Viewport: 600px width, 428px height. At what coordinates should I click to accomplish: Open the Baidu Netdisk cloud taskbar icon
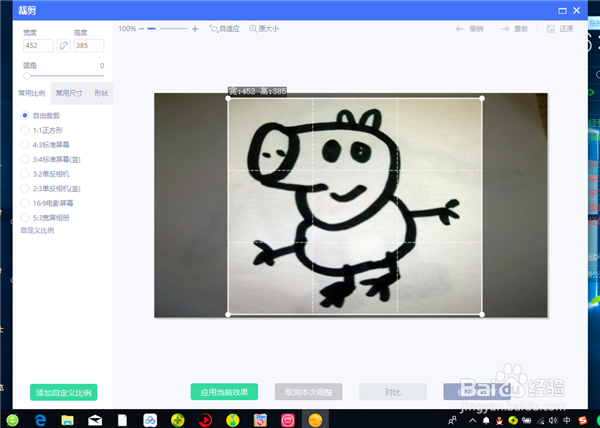[150, 420]
